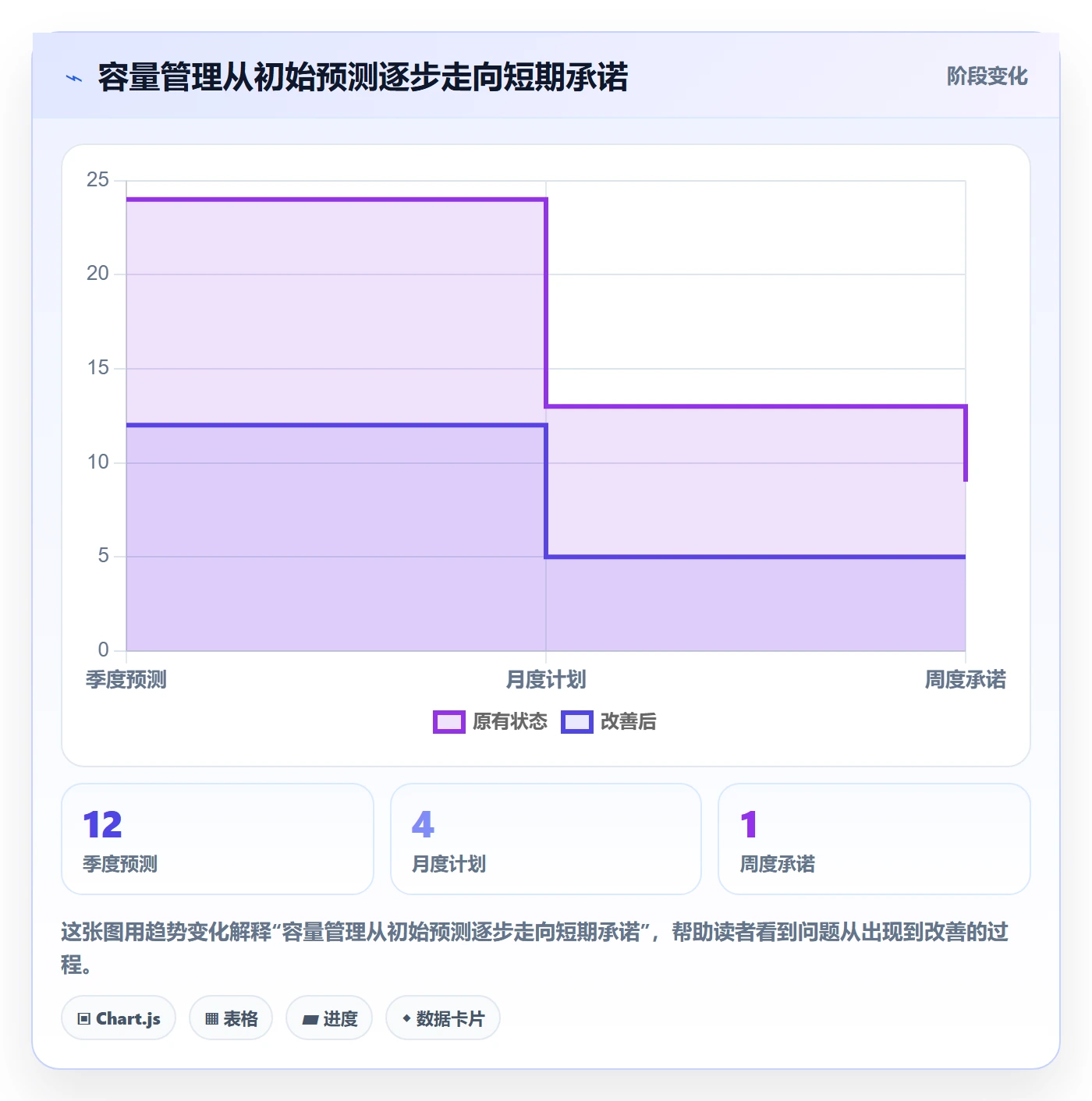Click the y-axis value 25
Viewport: 1092px width, 1101px height.
pos(97,180)
